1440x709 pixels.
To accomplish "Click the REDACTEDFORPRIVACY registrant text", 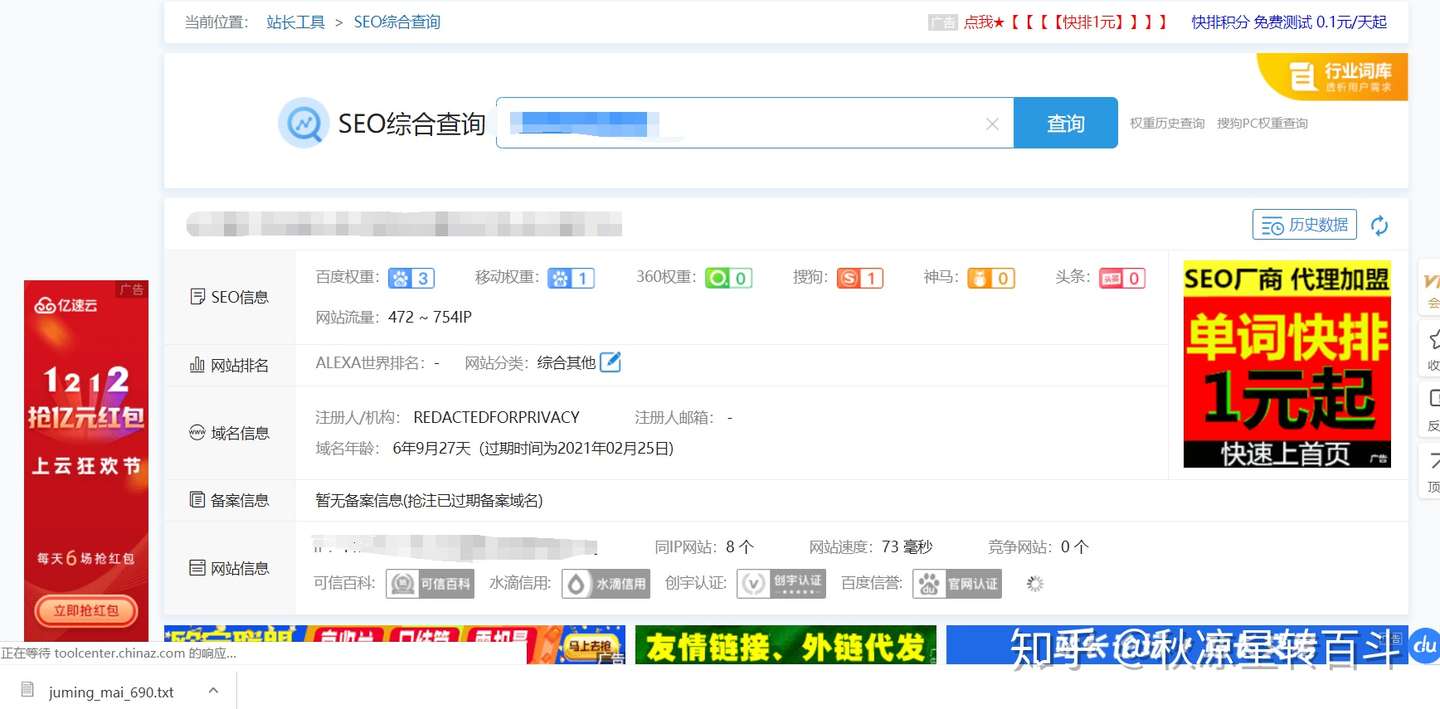I will (496, 417).
